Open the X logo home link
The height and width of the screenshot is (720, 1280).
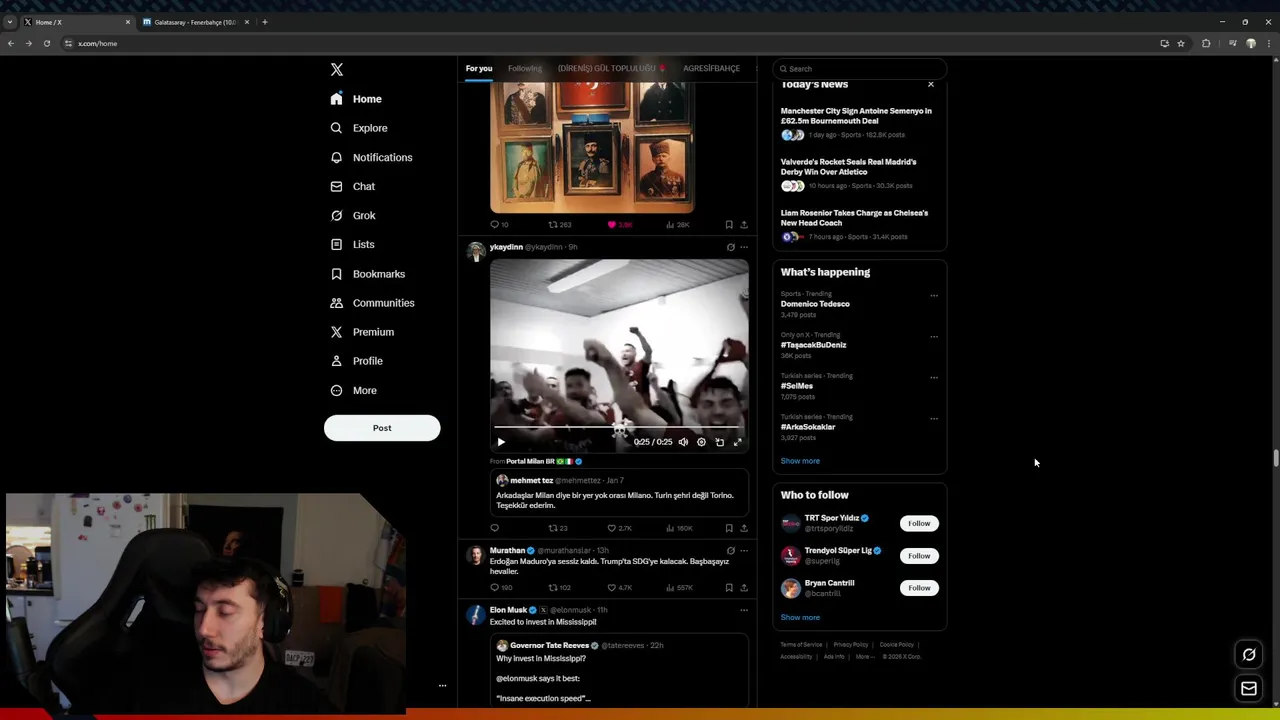(337, 69)
